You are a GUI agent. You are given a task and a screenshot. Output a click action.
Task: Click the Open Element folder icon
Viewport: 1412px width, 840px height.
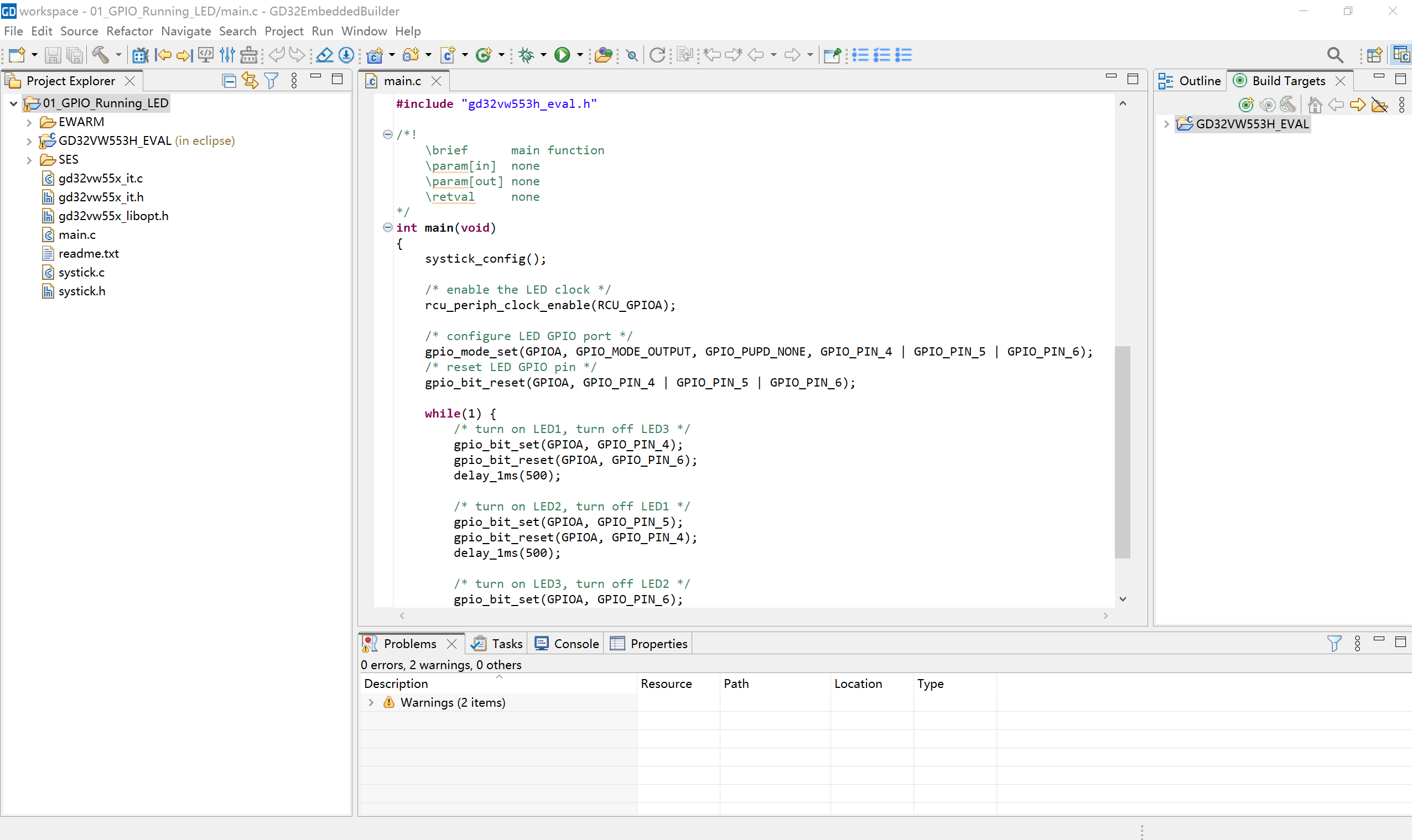[x=604, y=55]
